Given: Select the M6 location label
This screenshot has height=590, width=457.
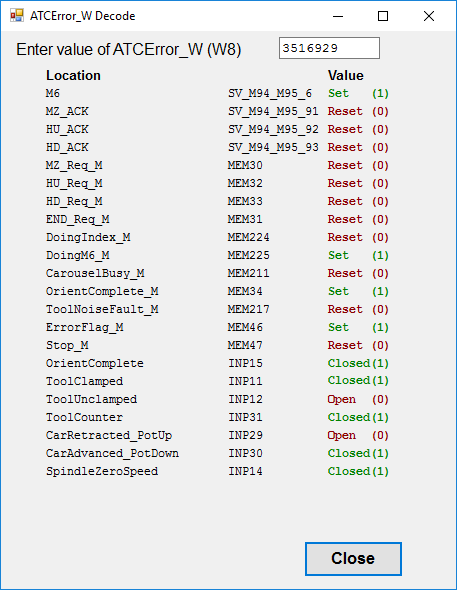Looking at the screenshot, I should tap(53, 93).
